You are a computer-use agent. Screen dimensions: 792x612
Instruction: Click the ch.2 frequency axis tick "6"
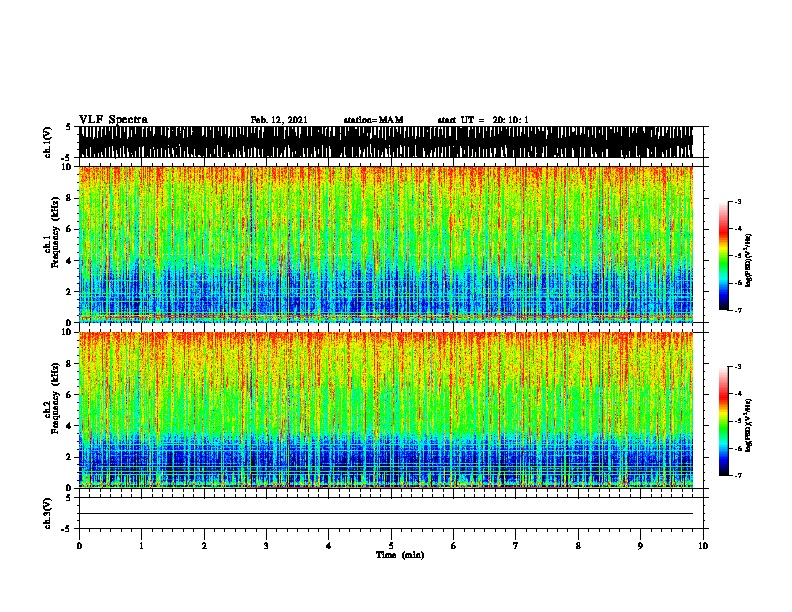pyautogui.click(x=71, y=394)
